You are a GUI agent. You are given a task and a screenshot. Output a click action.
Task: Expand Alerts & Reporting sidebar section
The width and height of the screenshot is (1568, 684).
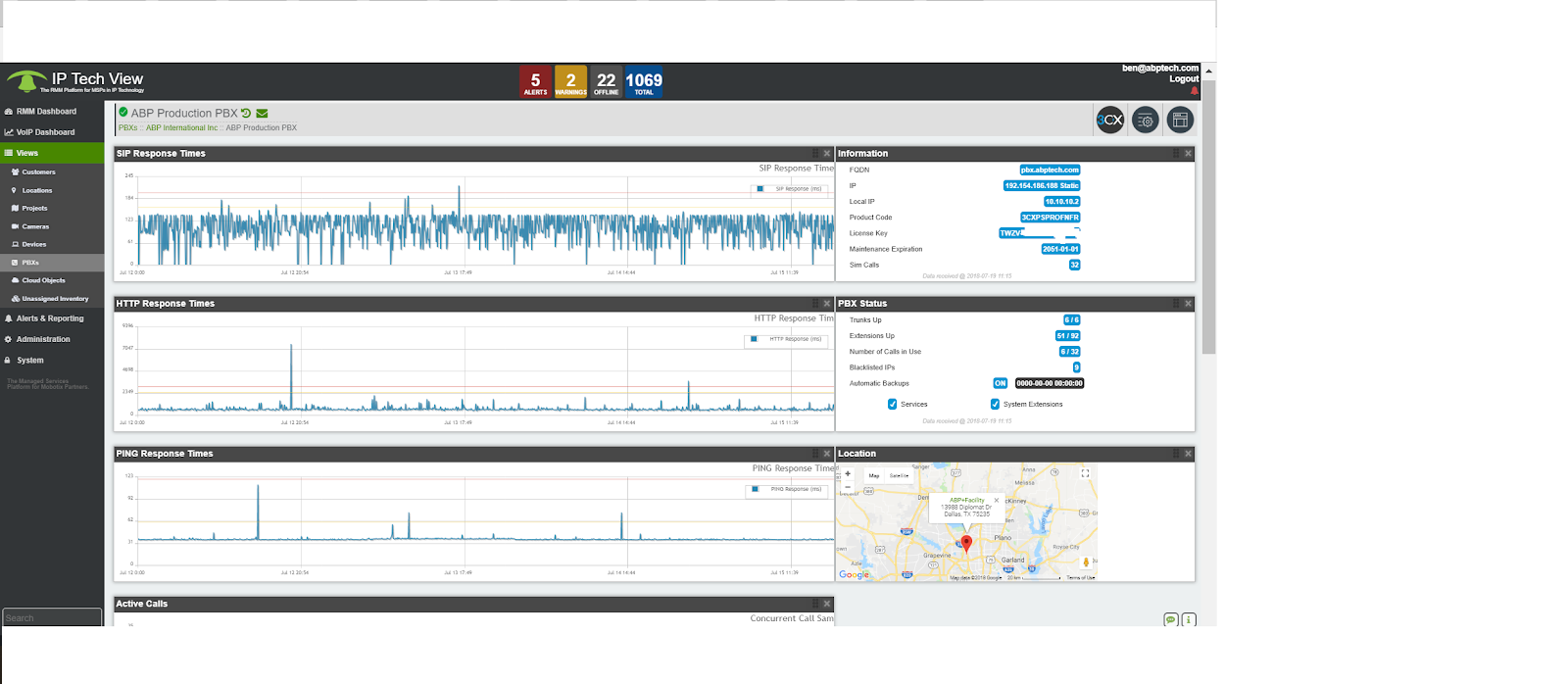tap(52, 318)
